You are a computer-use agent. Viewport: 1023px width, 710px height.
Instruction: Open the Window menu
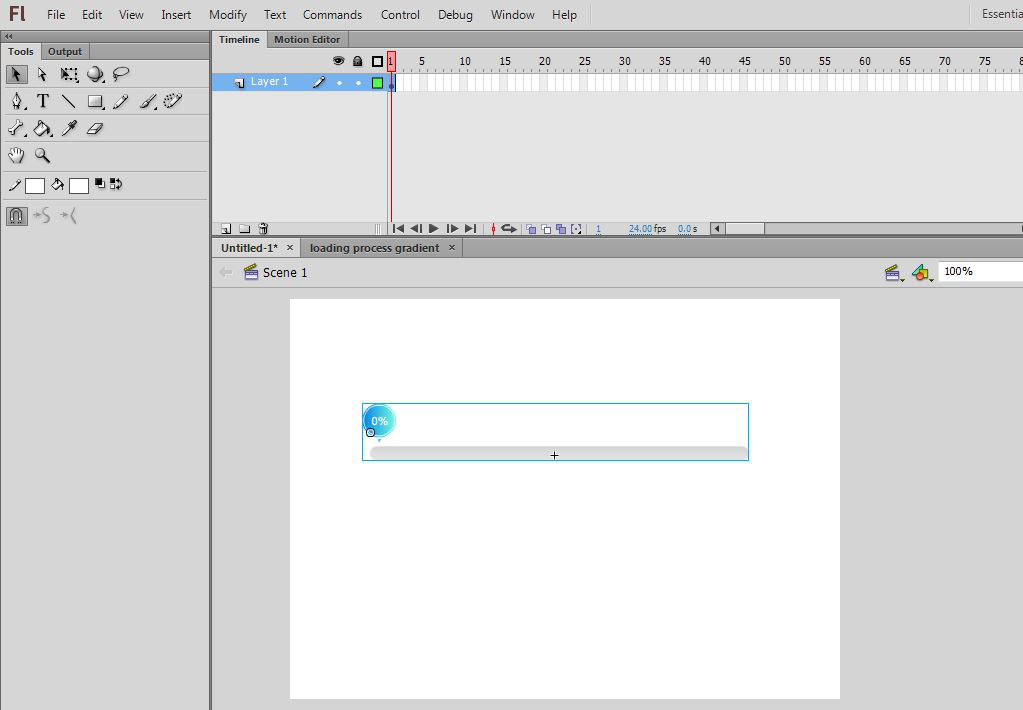tap(512, 14)
